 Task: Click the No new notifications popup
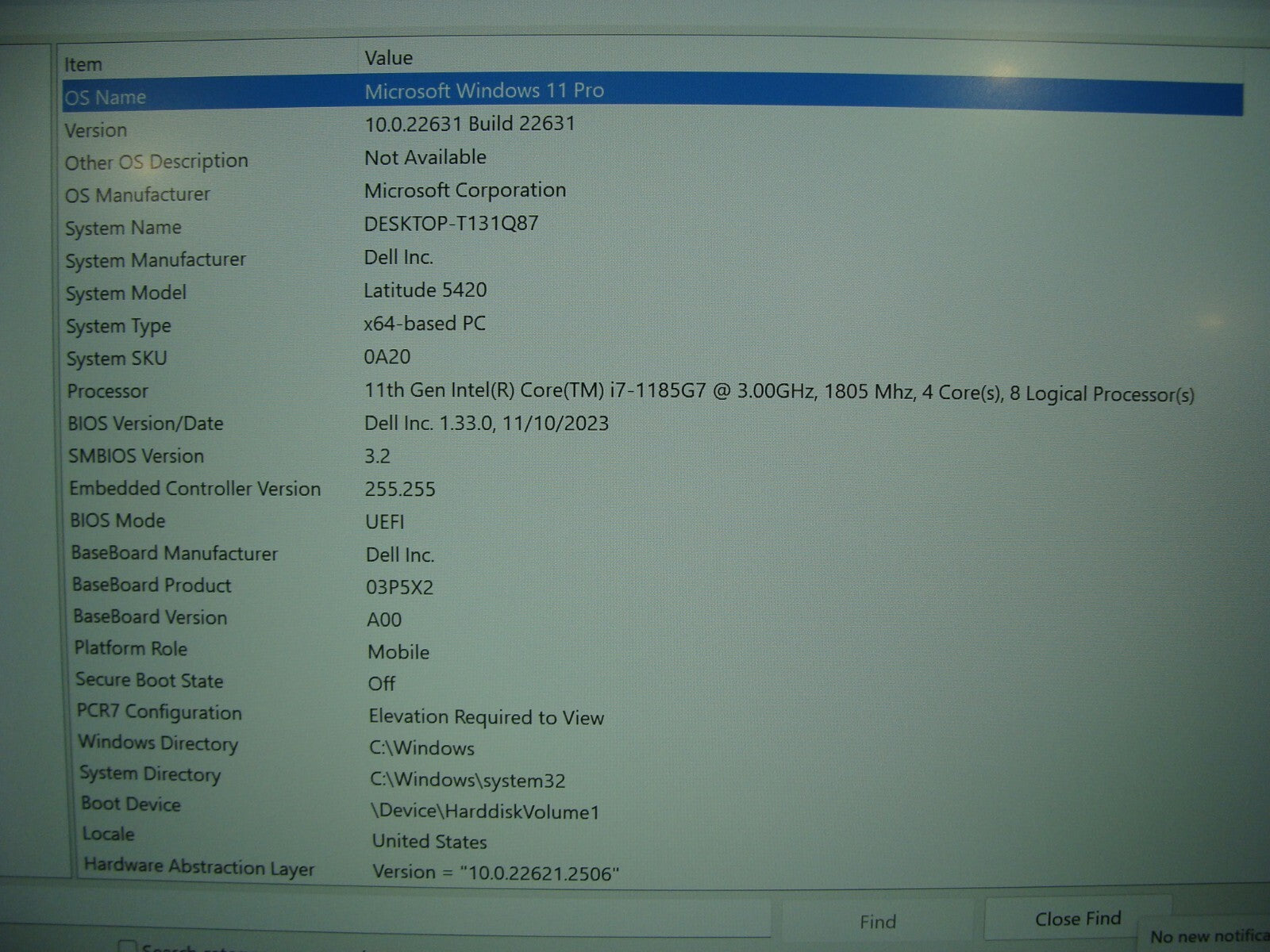1206,937
